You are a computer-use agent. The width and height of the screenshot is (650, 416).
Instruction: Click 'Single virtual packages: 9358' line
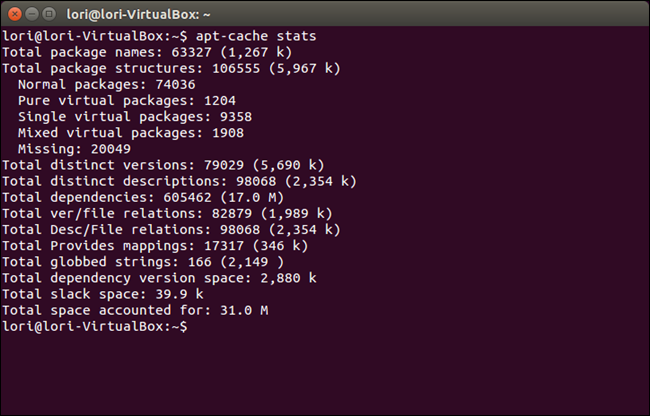[x=135, y=117]
